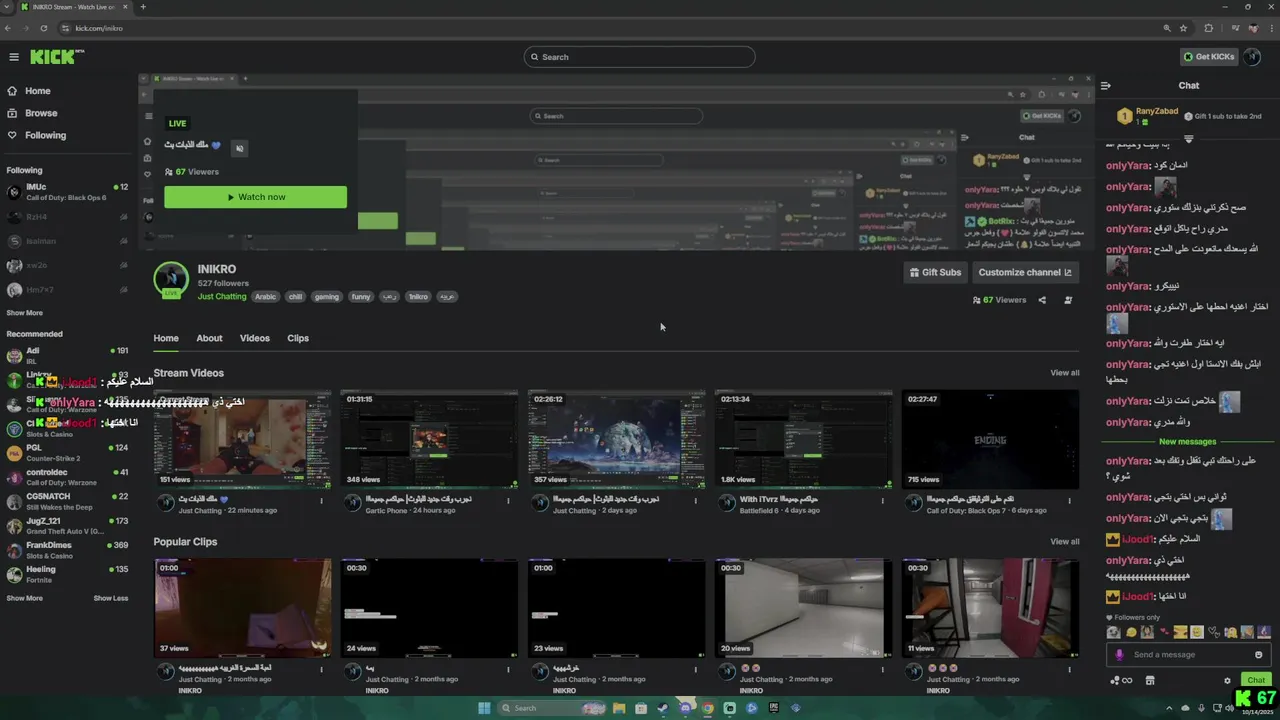
Task: Click the green Chat send button
Action: [x=1256, y=680]
